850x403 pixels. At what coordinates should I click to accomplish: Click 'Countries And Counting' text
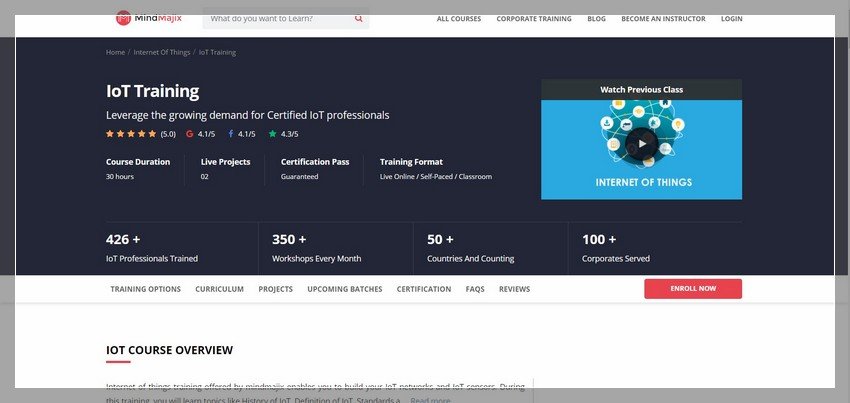pyautogui.click(x=471, y=259)
